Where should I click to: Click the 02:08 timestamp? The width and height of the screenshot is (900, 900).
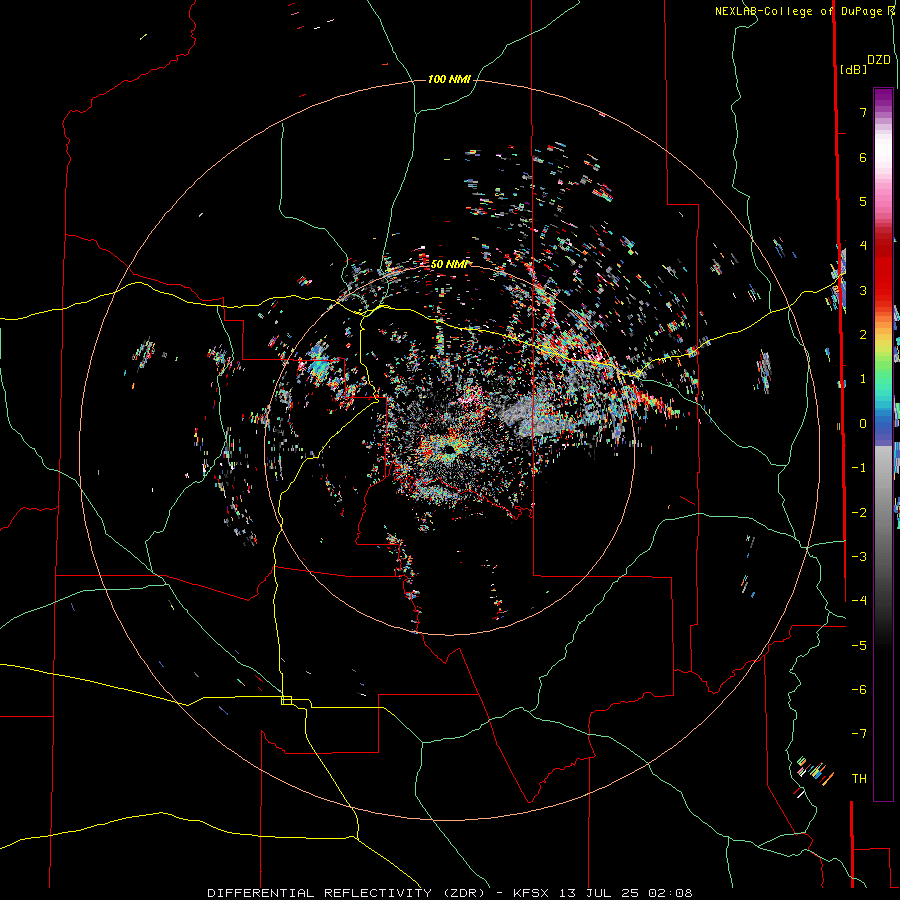point(670,893)
